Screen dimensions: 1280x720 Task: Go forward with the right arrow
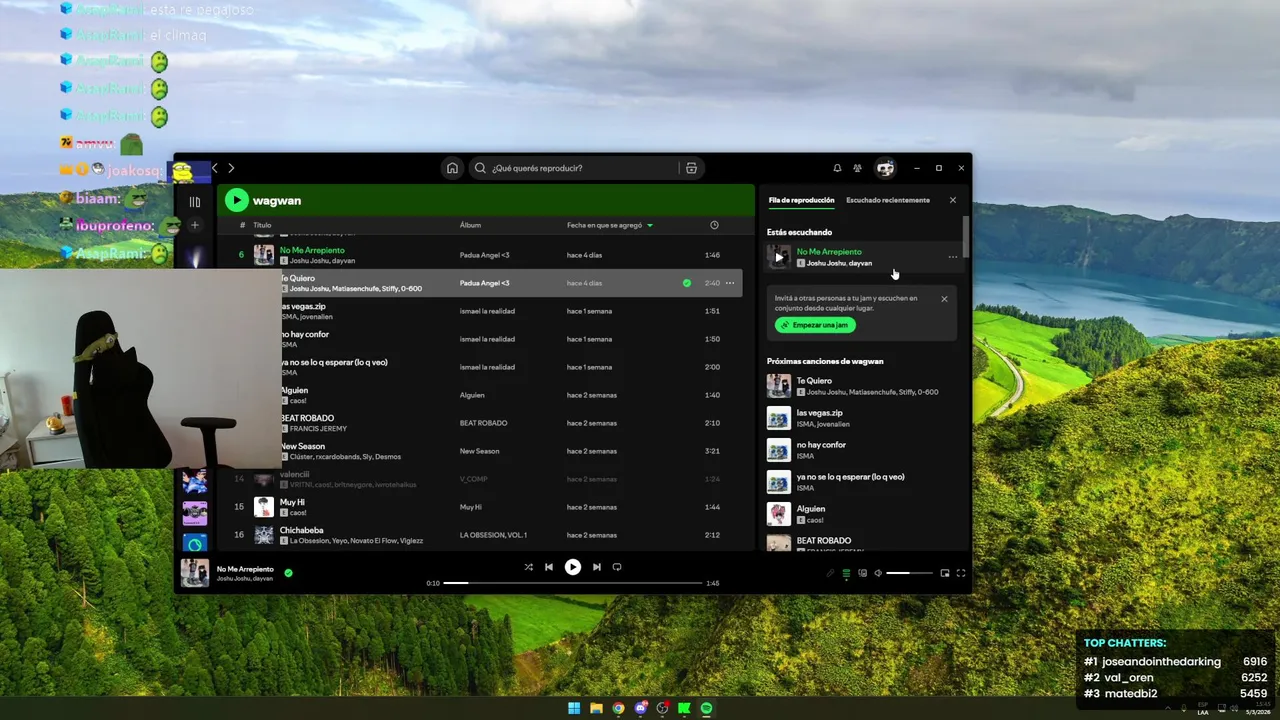[231, 168]
